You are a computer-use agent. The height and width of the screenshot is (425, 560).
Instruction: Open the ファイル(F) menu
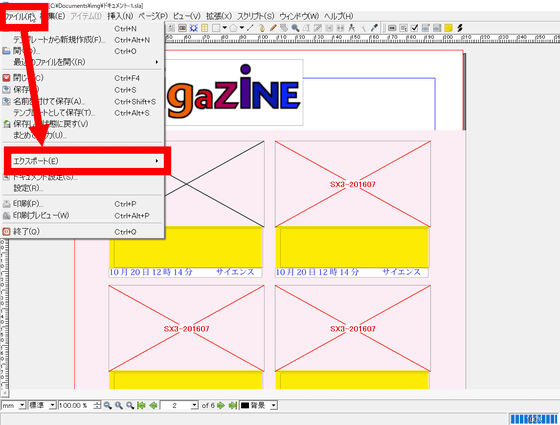(x=20, y=16)
